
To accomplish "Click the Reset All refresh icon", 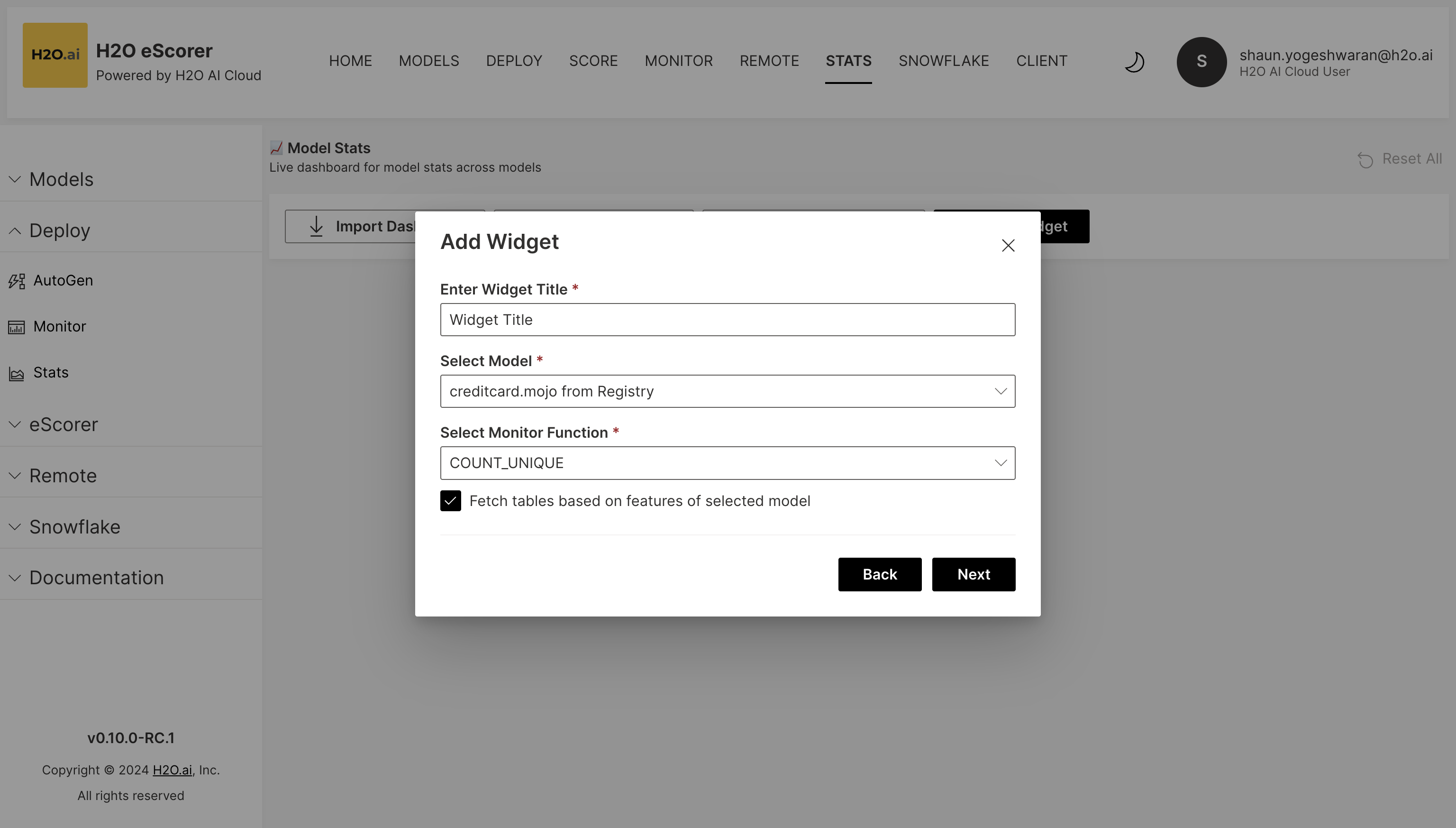I will (1366, 160).
